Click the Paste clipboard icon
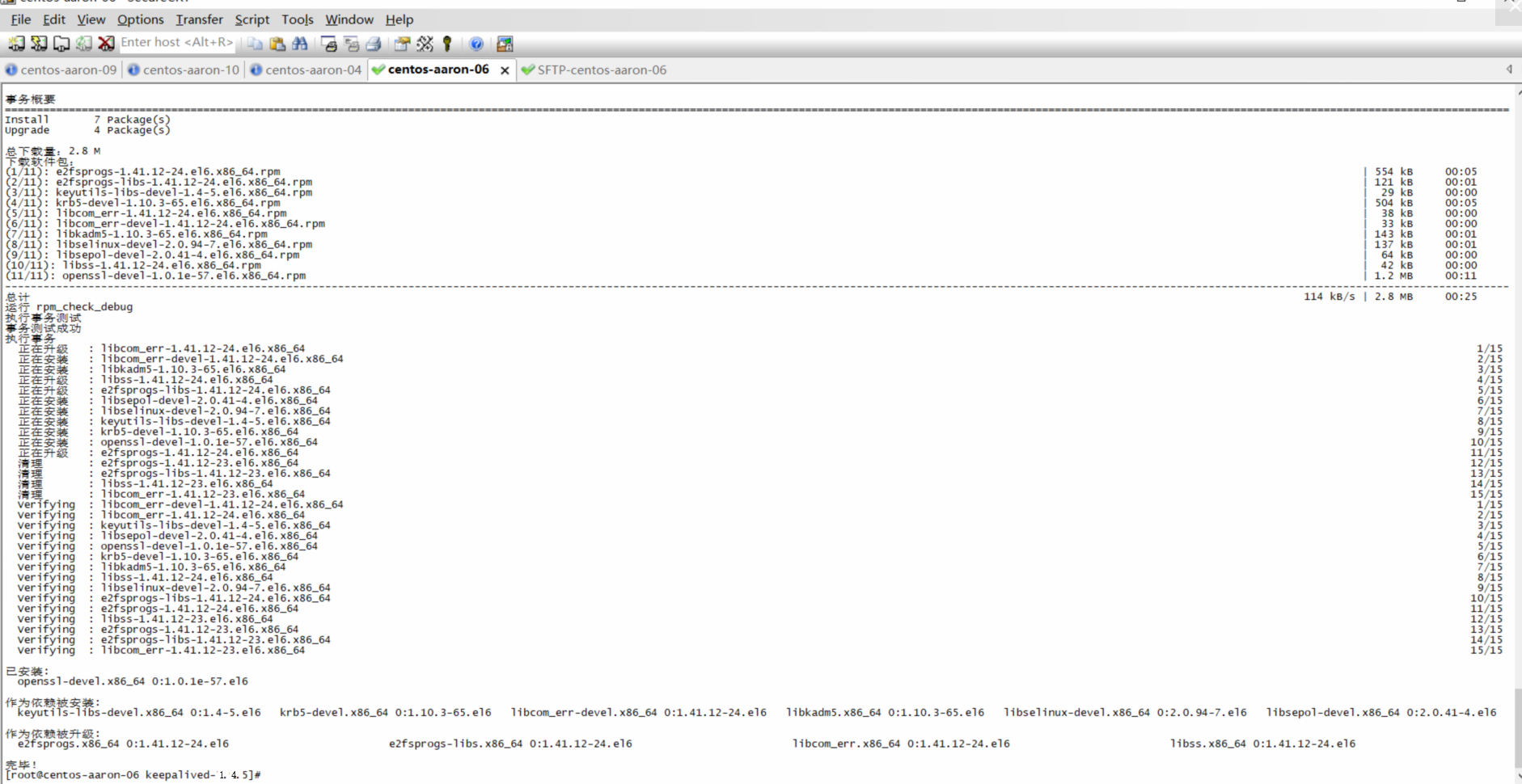The image size is (1522, 784). (x=277, y=44)
